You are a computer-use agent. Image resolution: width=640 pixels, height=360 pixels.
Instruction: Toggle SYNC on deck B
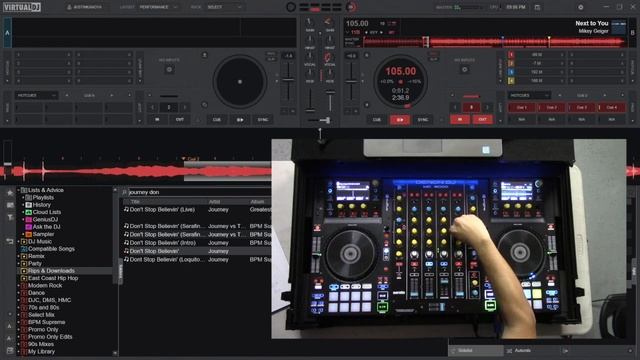[423, 120]
